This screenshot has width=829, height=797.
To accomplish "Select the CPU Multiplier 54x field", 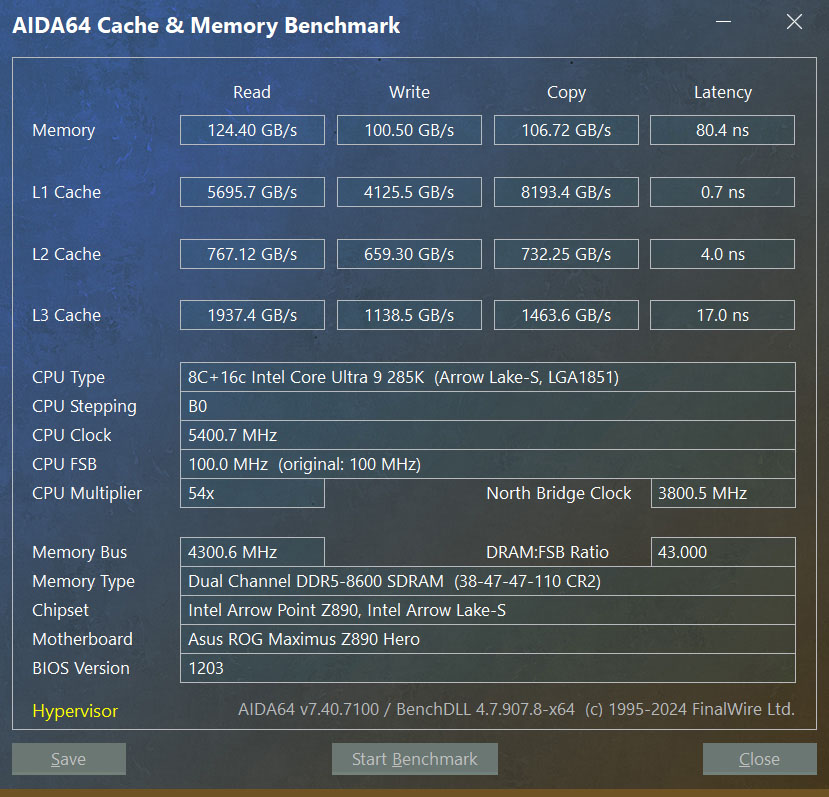I will 252,493.
